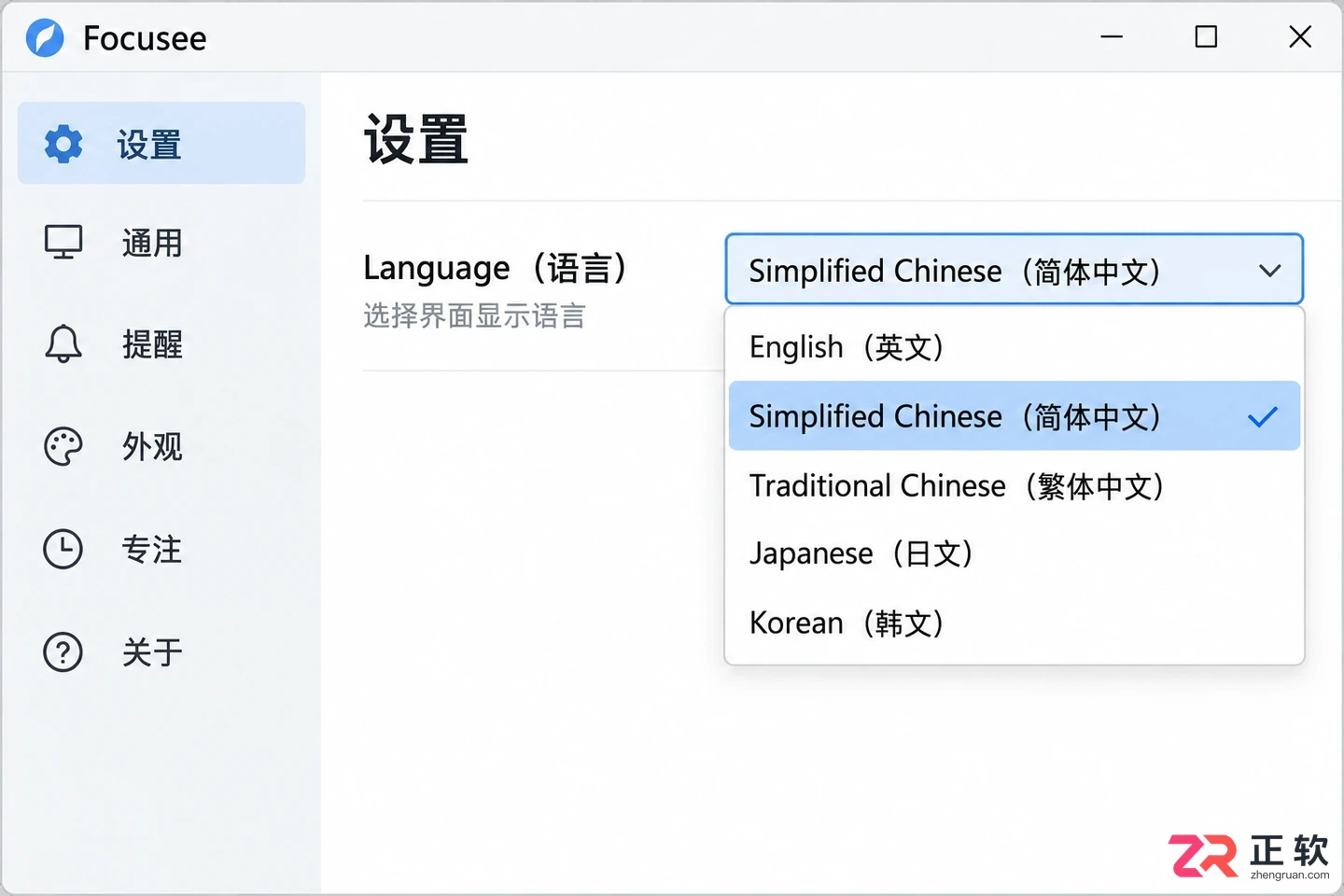Click the 选择界面显示语言 description text

474,316
